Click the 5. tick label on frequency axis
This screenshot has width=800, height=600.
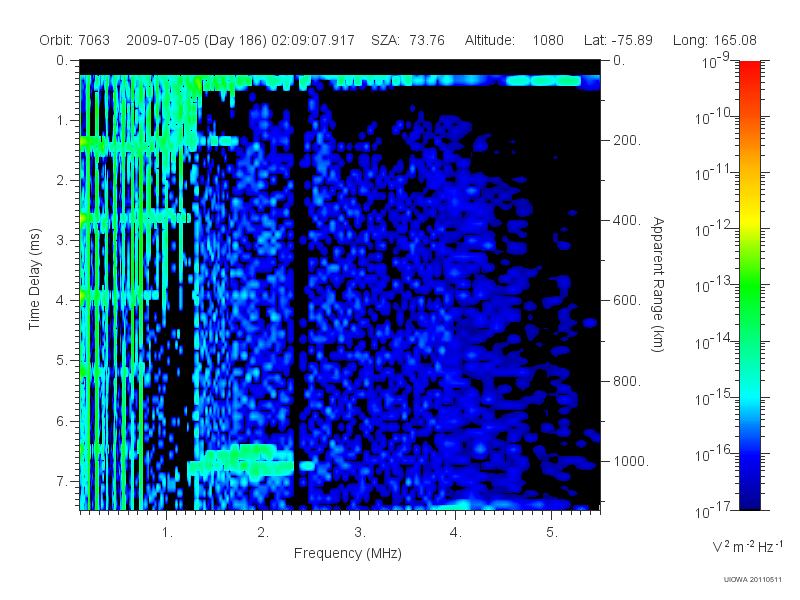pos(552,533)
